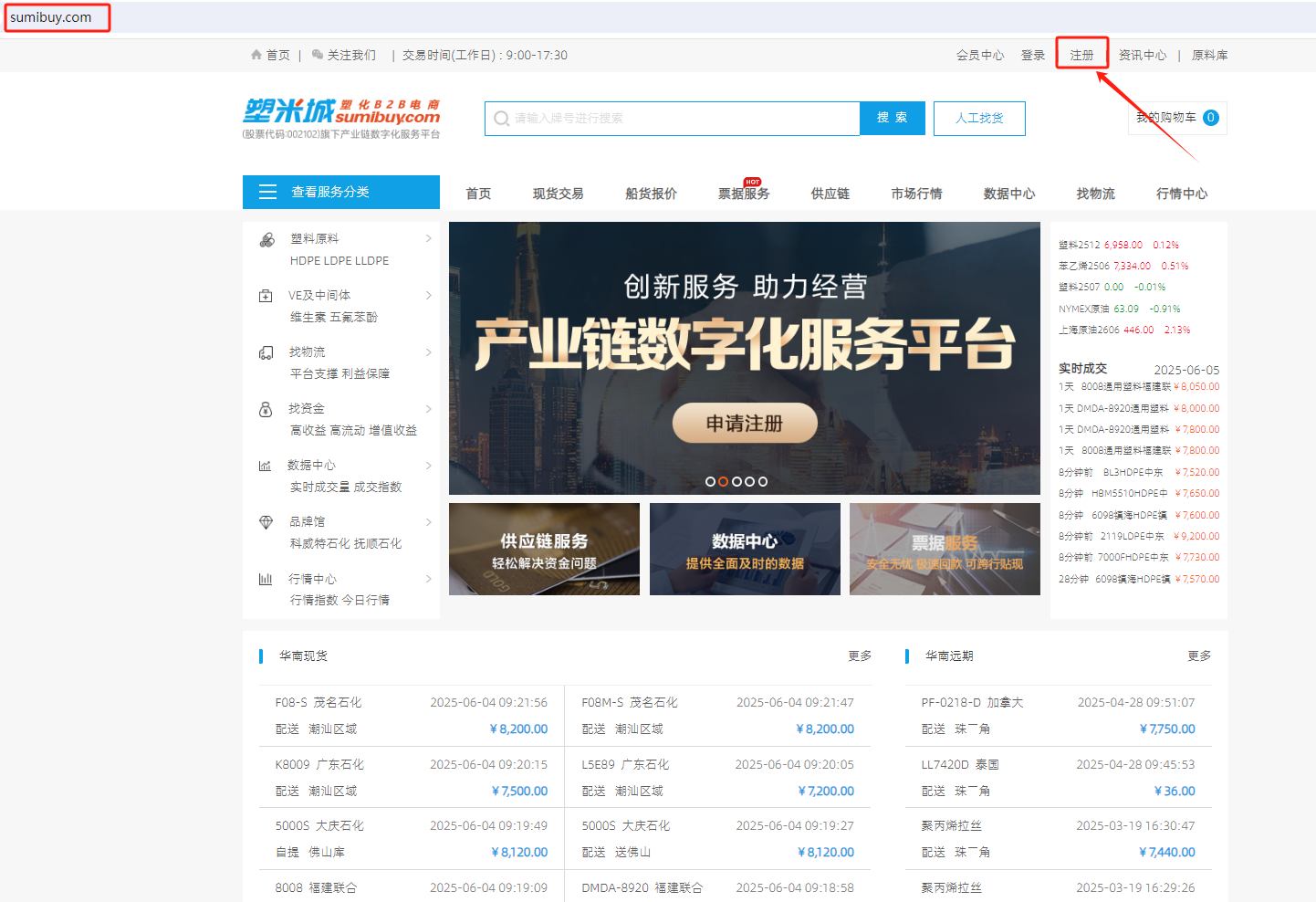Click the 搜索 search button
The width and height of the screenshot is (1316, 902).
coord(893,118)
